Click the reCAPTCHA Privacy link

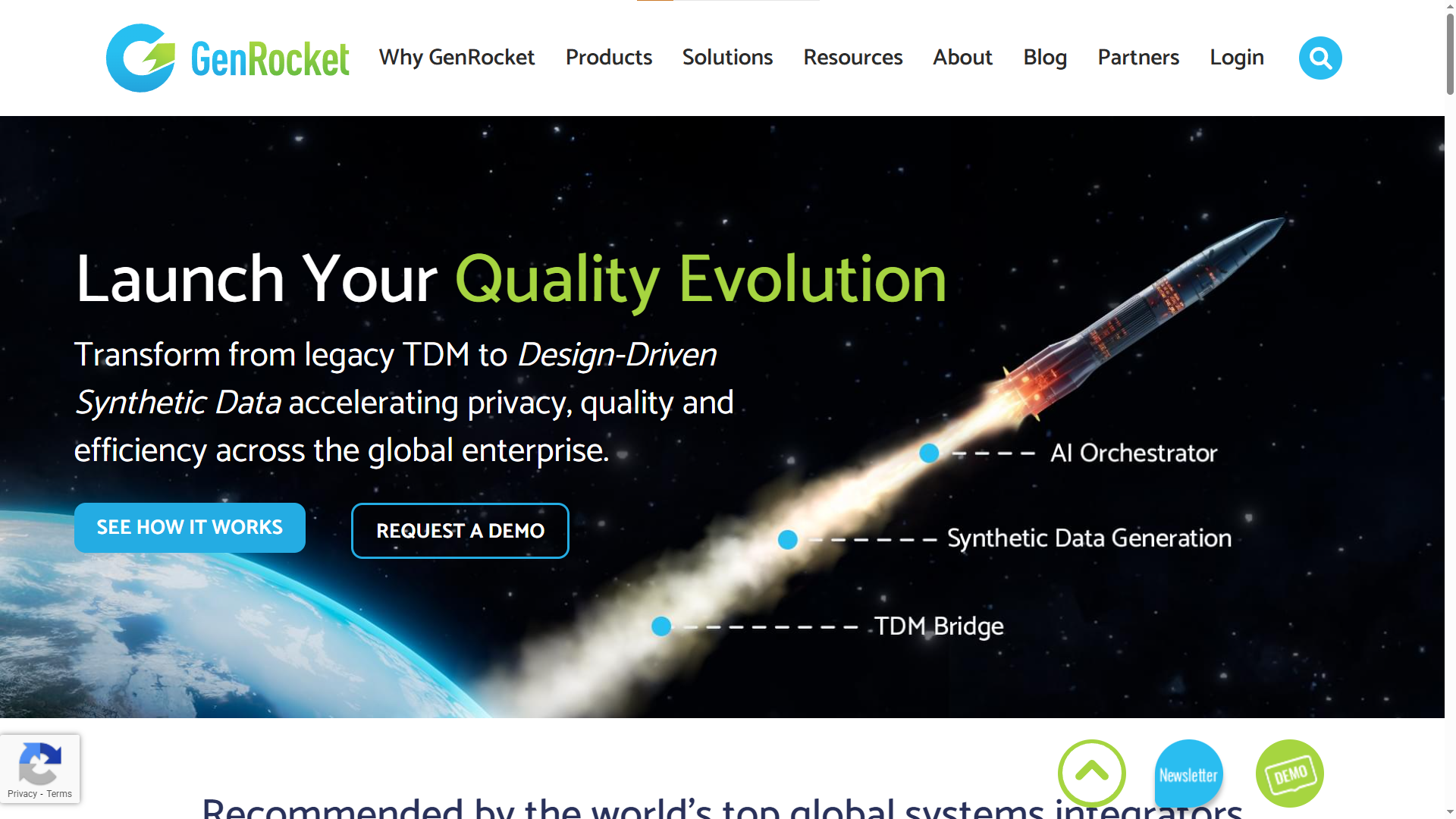click(22, 794)
